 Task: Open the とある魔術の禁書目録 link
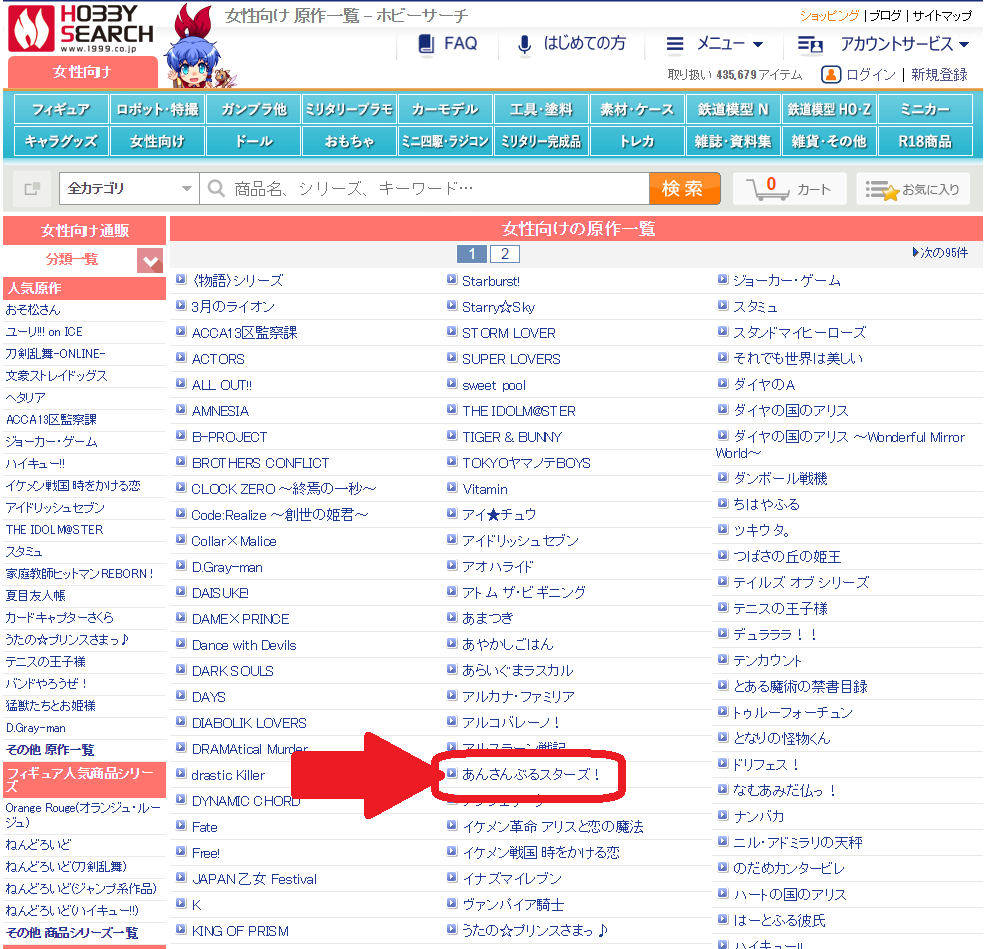click(x=800, y=687)
